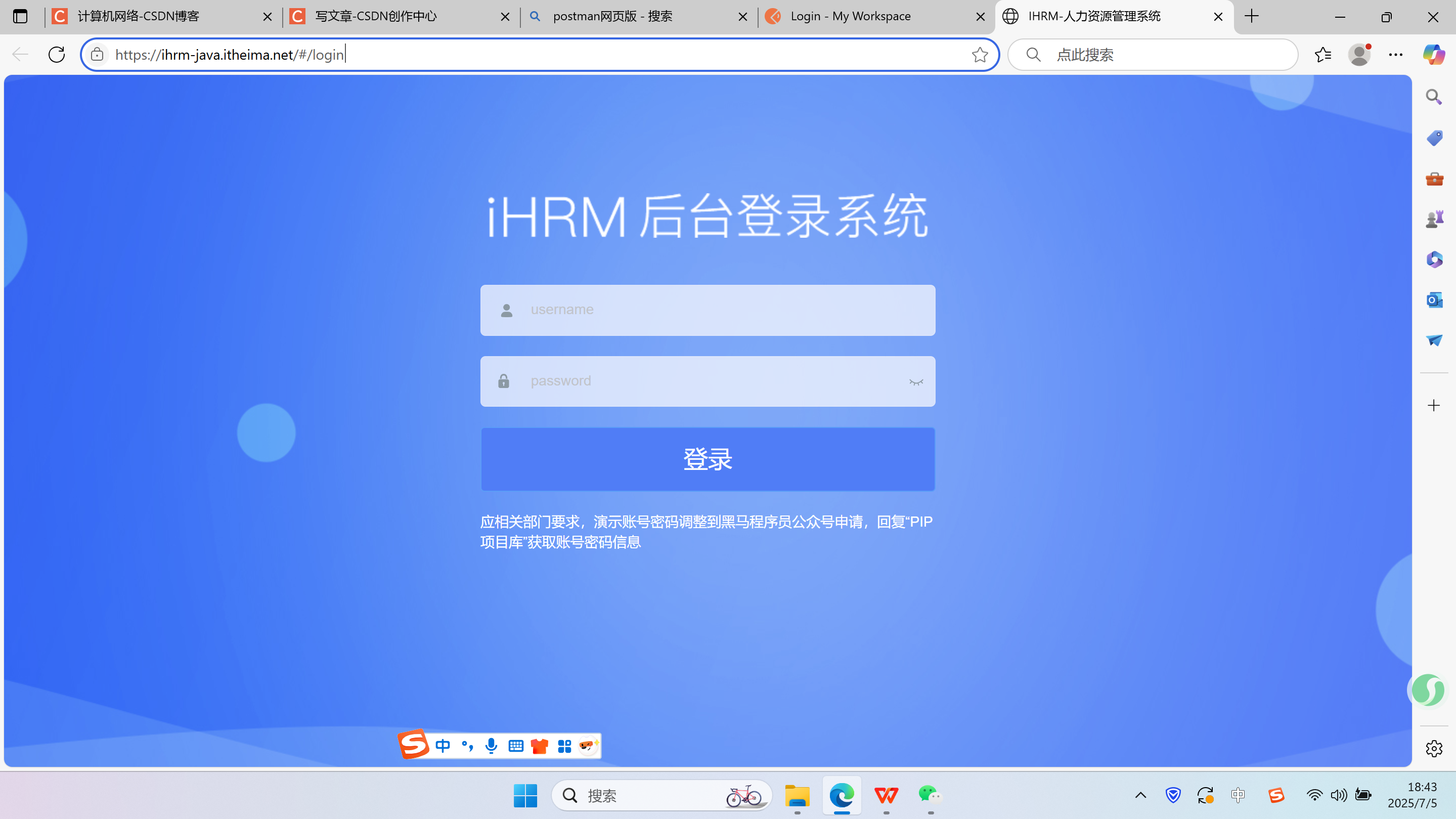Switch to the Login - My Workspace tab

point(851,16)
